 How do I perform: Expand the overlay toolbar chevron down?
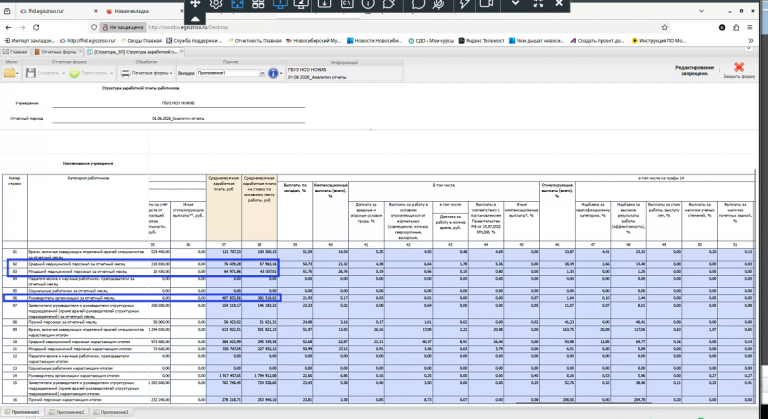point(515,3)
